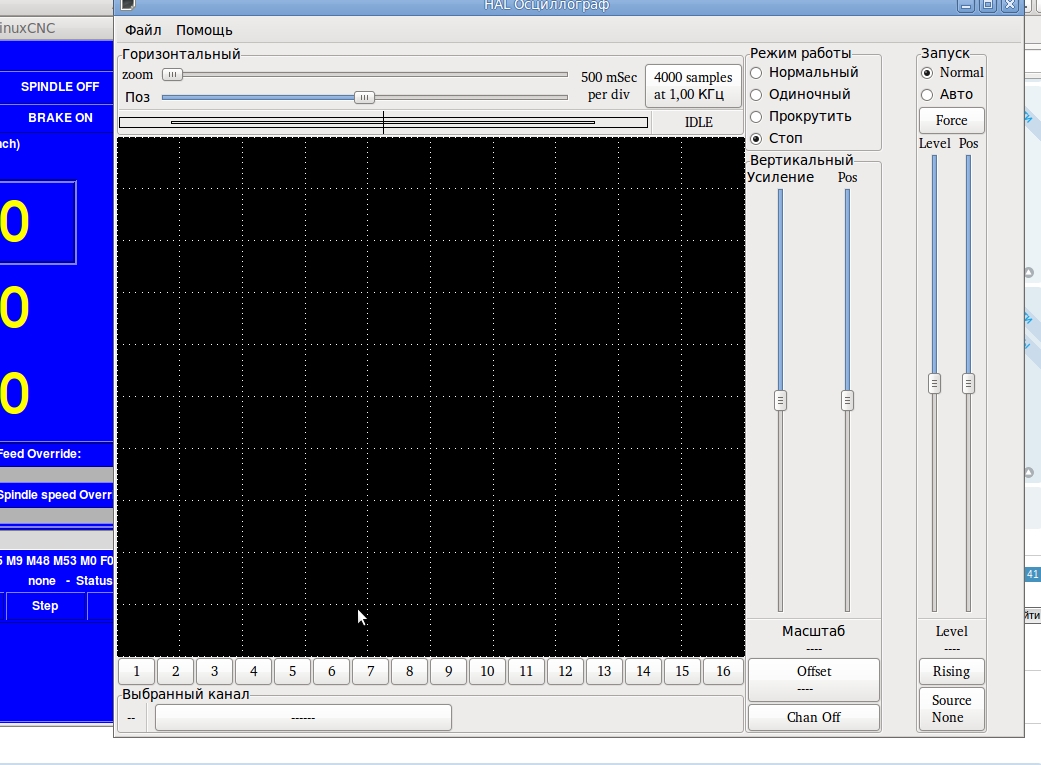
Task: Select channel 2 button
Action: pyautogui.click(x=176, y=671)
